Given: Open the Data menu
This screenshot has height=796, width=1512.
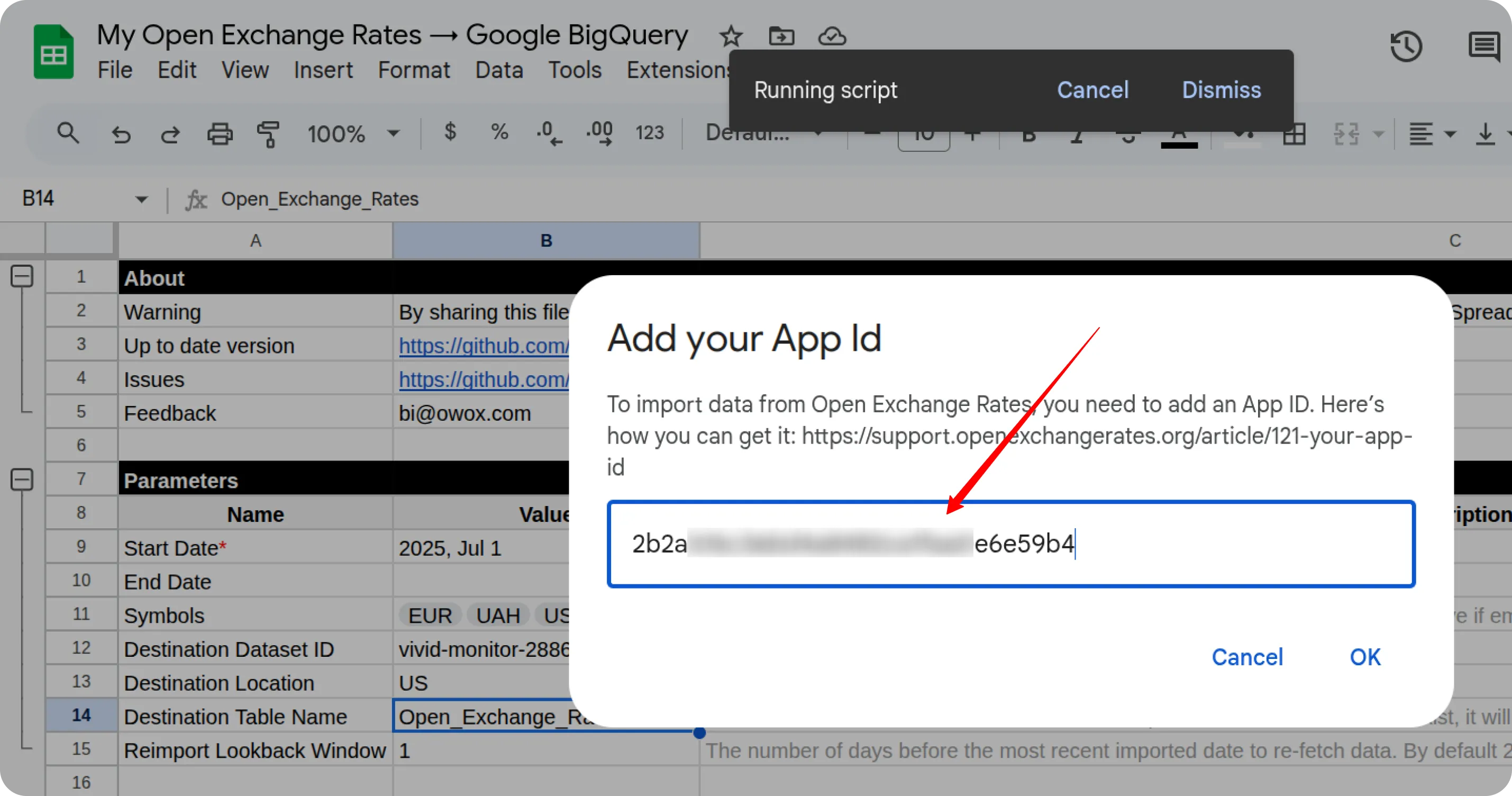Looking at the screenshot, I should coord(499,70).
